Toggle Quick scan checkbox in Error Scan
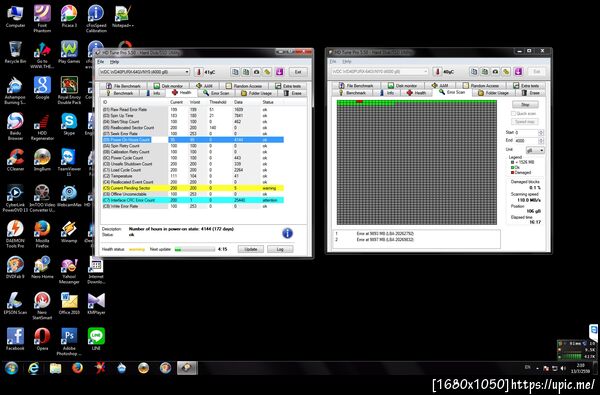 [x=514, y=114]
